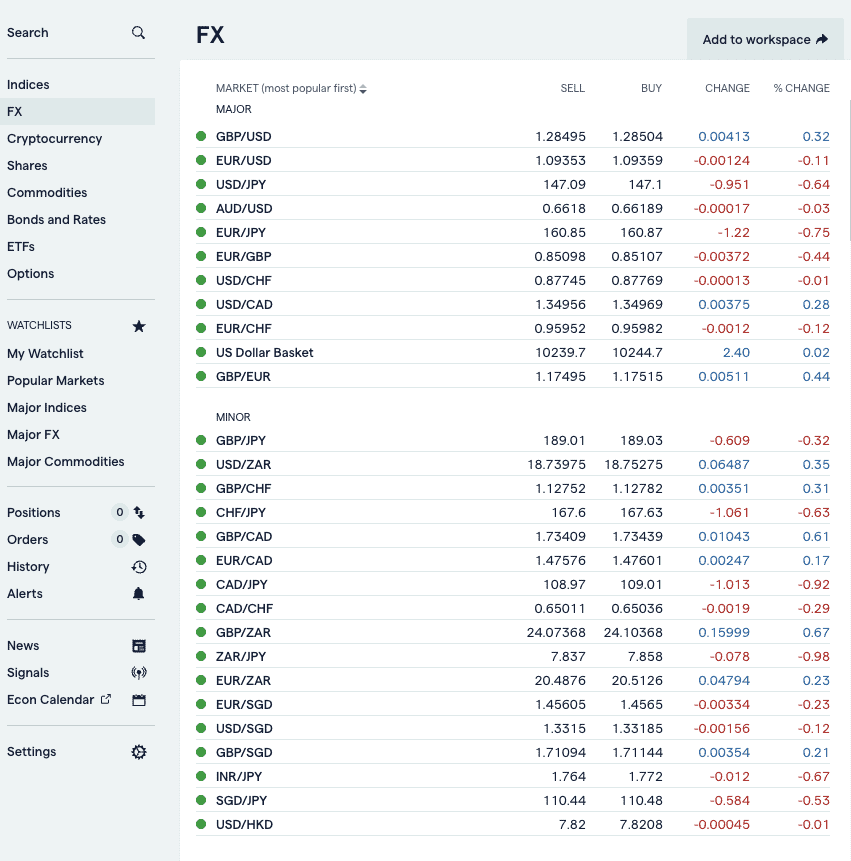Open the Settings gear icon
Viewport: 851px width, 861px height.
coord(139,752)
